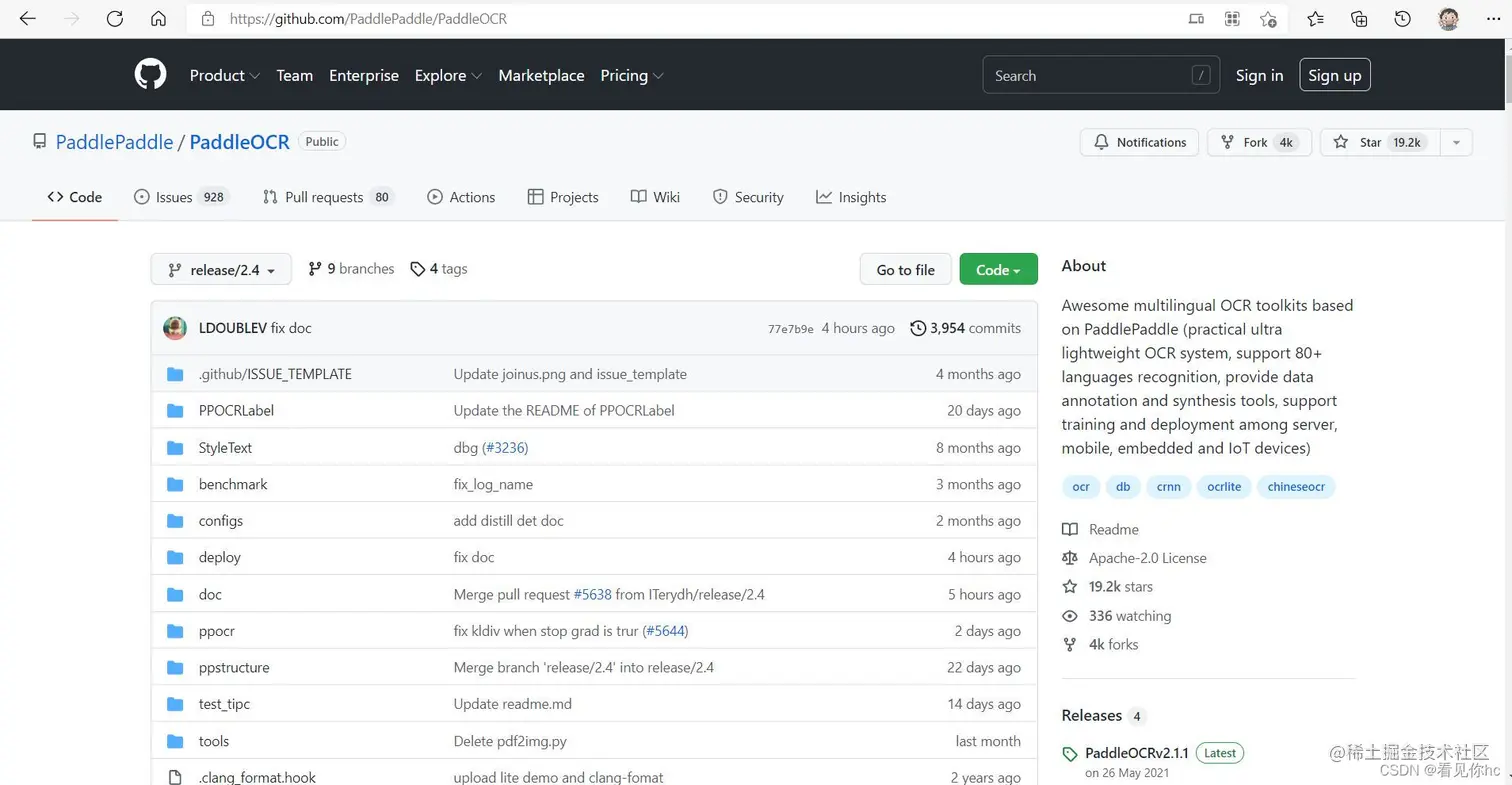Image resolution: width=1512 pixels, height=785 pixels.
Task: Click the chineseocr topic tag
Action: point(1296,487)
